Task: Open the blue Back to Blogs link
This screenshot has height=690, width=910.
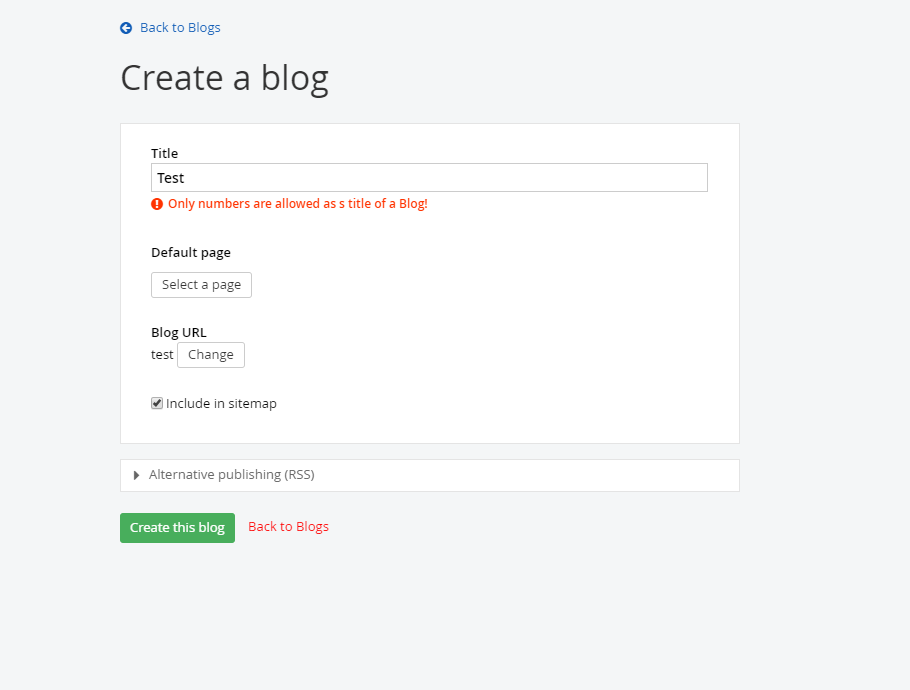Action: [x=180, y=27]
